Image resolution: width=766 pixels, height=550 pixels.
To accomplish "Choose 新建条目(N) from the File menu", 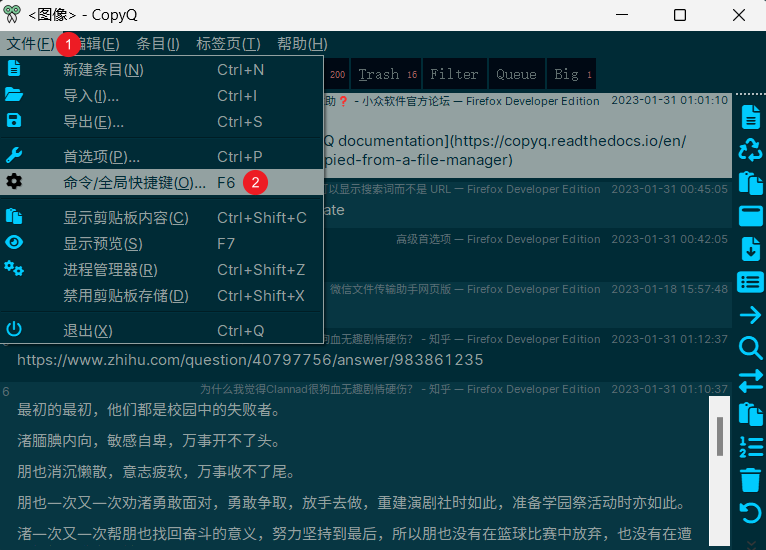I will 162,70.
